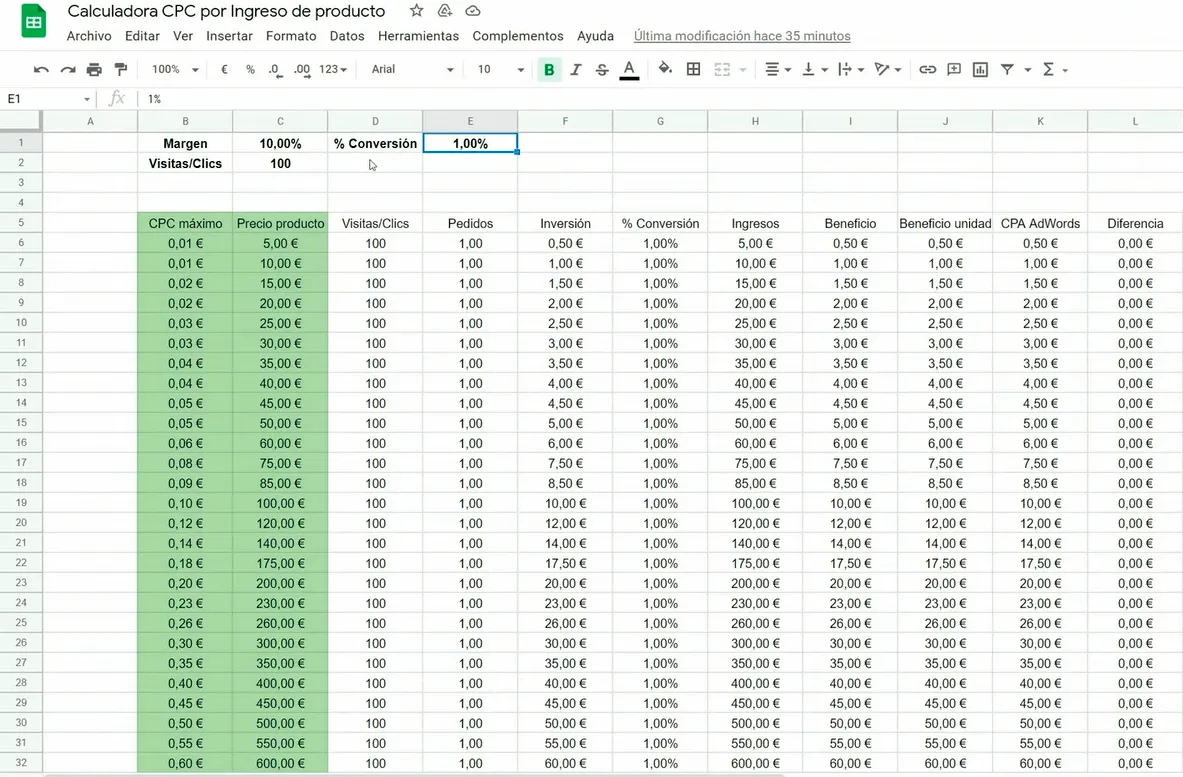Image resolution: width=1183 pixels, height=777 pixels.
Task: Increase decimal places
Action: (302, 69)
